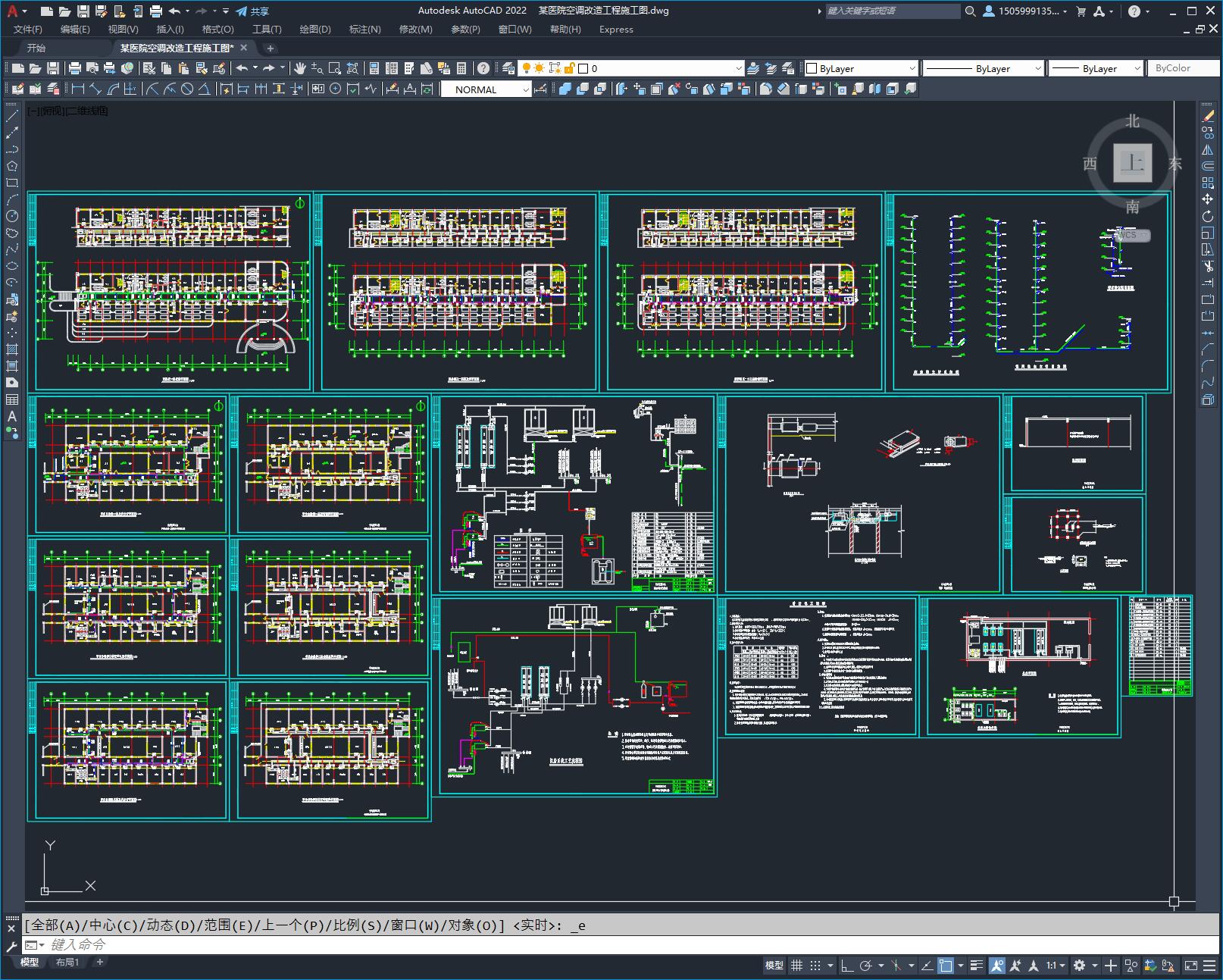This screenshot has width=1223, height=980.
Task: Select the Linear dimension tool
Action: click(78, 89)
